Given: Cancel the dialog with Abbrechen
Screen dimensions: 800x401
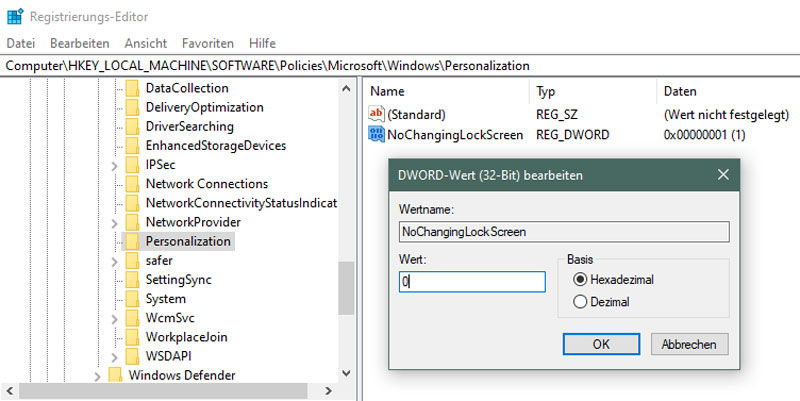Looking at the screenshot, I should pyautogui.click(x=689, y=344).
